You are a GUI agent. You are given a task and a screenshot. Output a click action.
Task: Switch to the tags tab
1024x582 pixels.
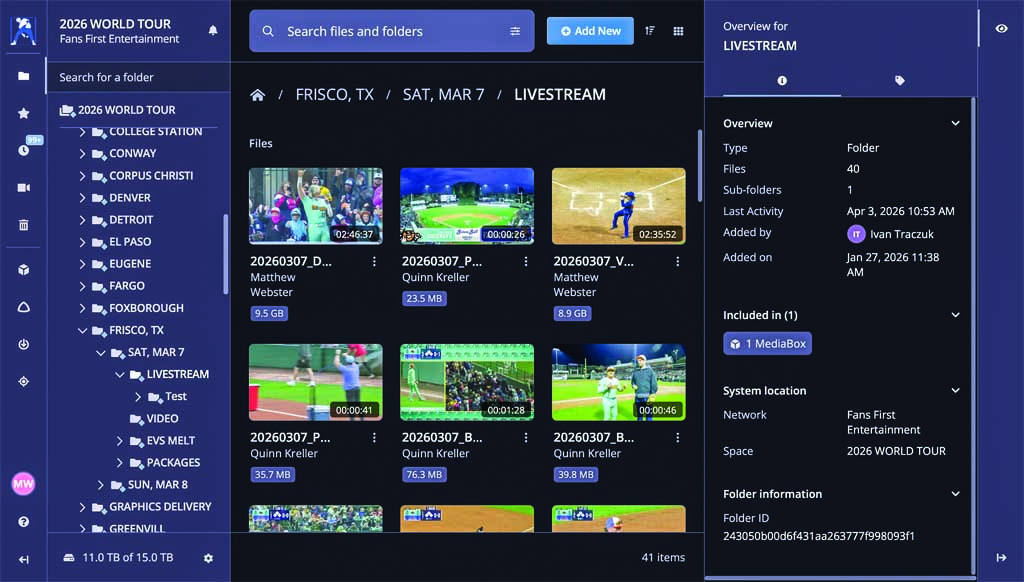pyautogui.click(x=899, y=80)
